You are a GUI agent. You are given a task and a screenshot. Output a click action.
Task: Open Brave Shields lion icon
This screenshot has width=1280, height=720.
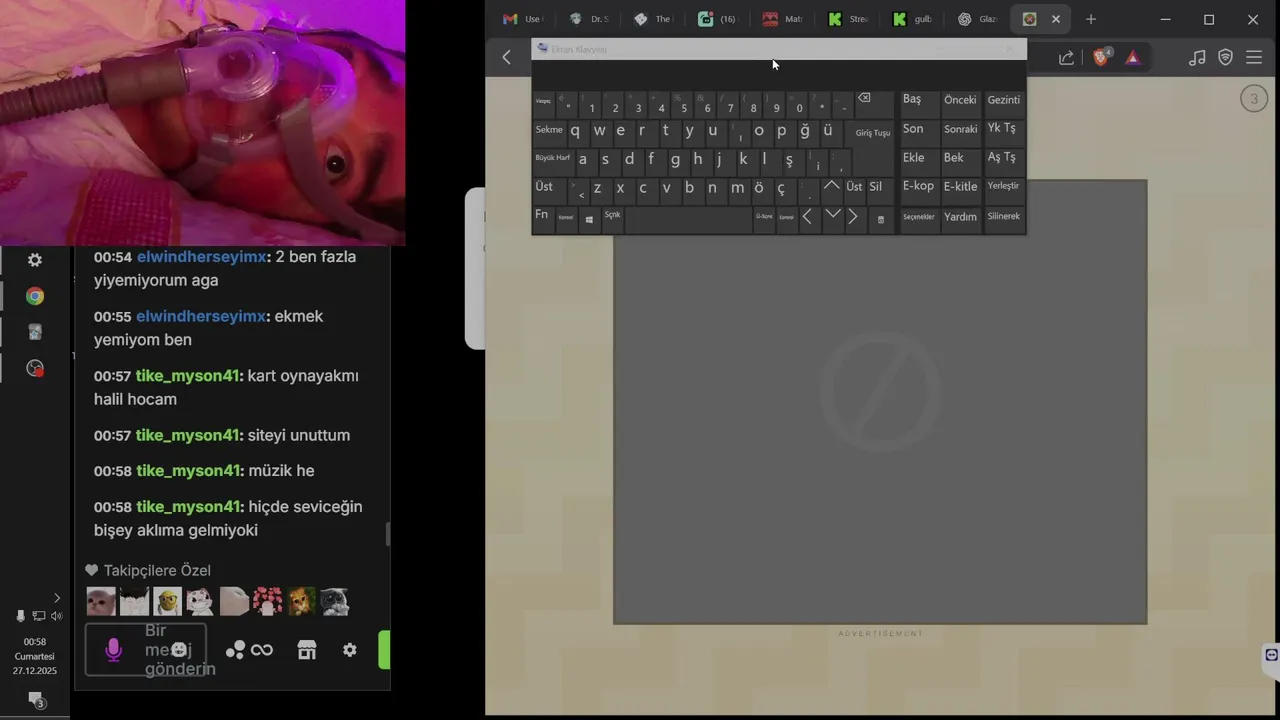click(x=1101, y=57)
